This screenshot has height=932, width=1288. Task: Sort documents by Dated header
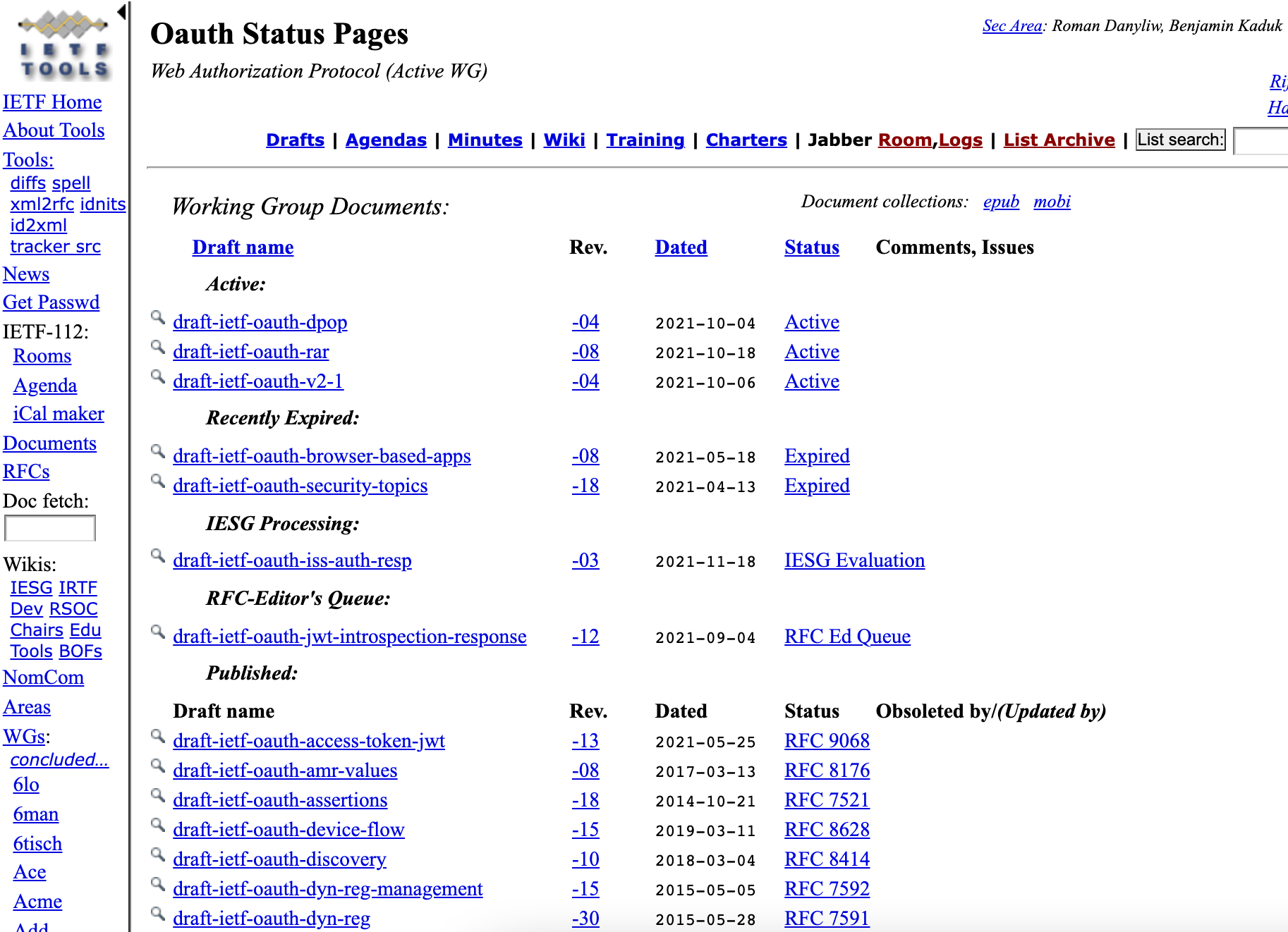pos(681,247)
